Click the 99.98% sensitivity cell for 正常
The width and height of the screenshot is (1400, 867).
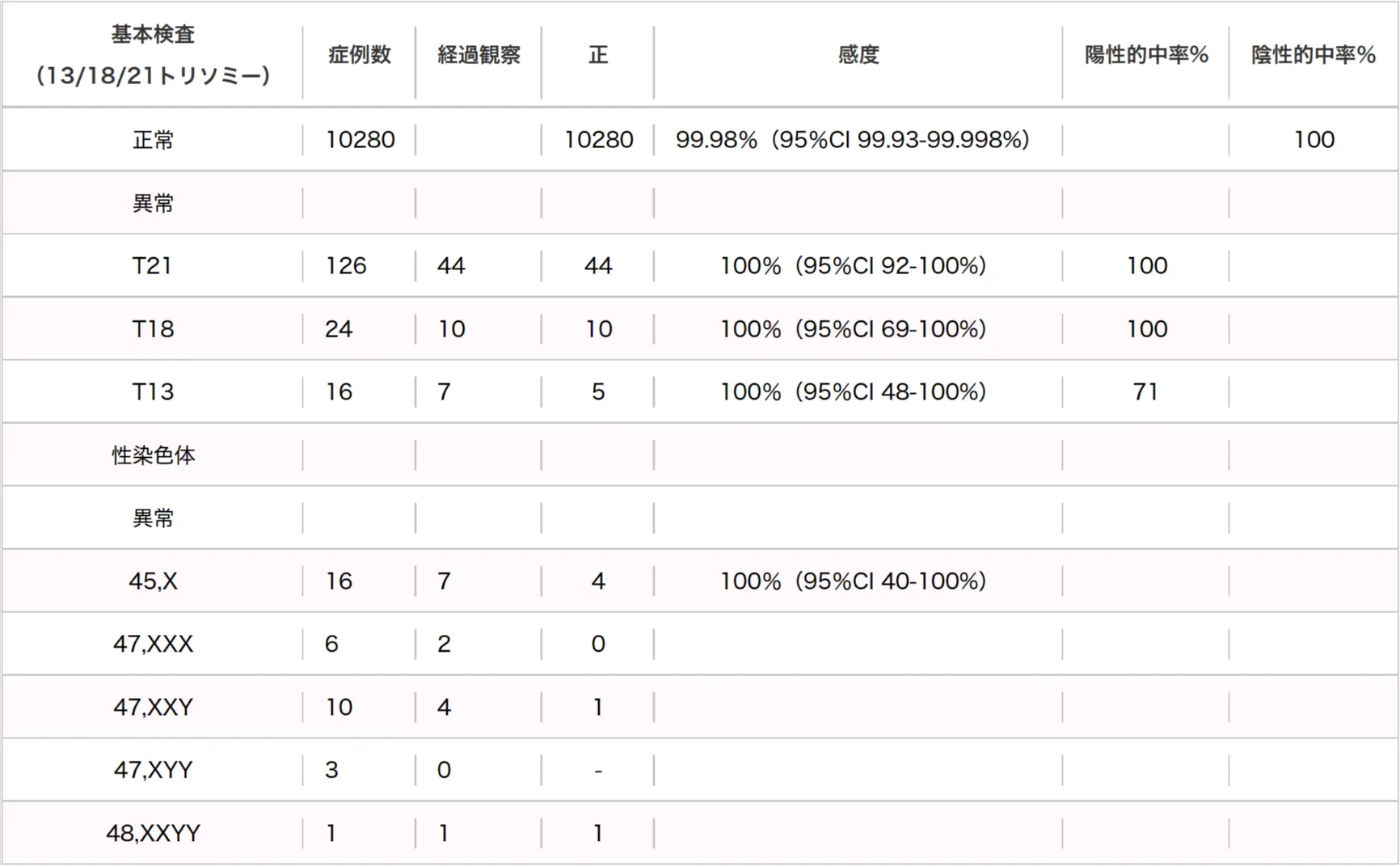coord(852,140)
